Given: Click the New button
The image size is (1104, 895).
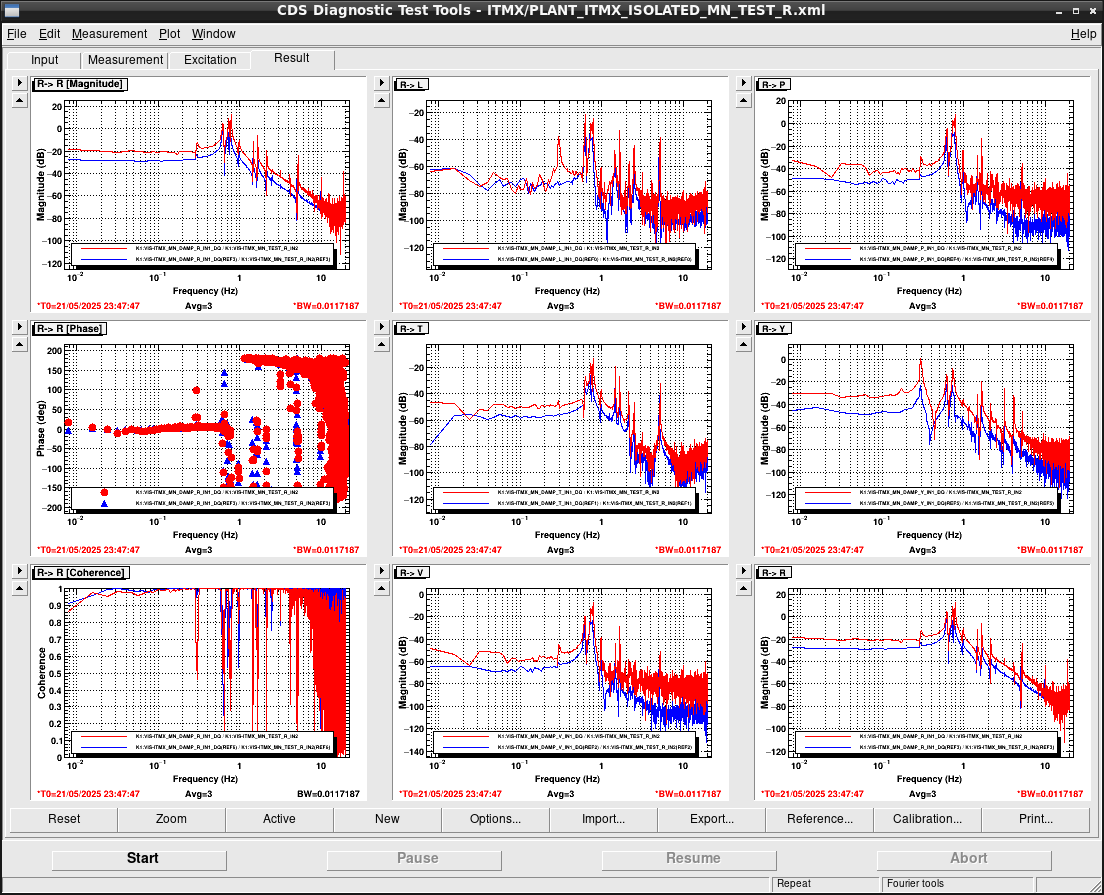Looking at the screenshot, I should [x=387, y=819].
